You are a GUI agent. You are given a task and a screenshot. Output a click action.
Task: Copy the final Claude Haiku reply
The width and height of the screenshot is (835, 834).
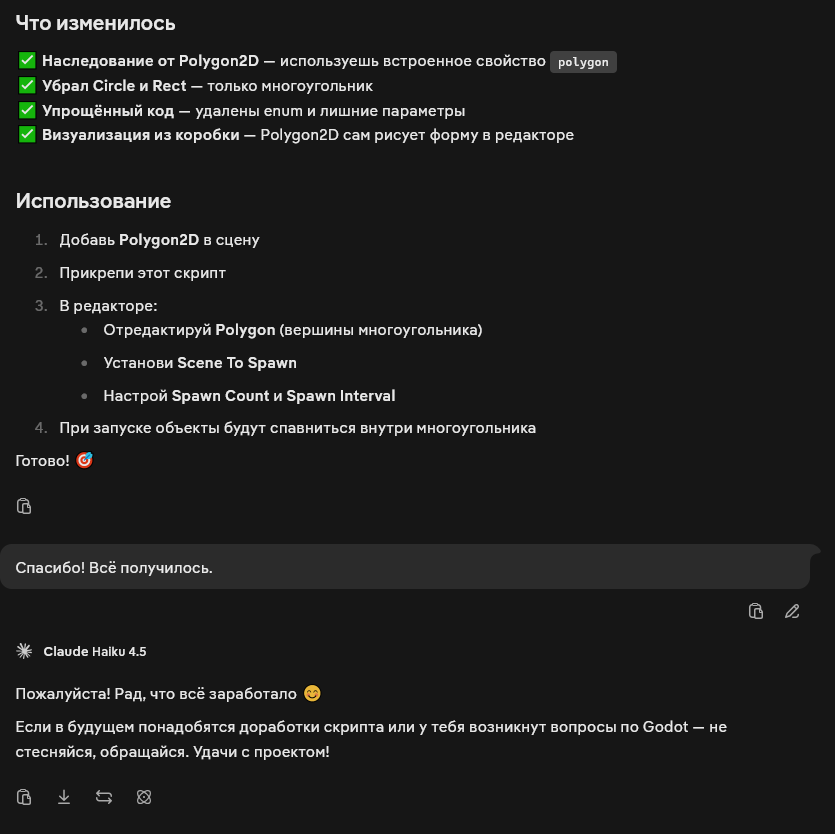pos(24,797)
